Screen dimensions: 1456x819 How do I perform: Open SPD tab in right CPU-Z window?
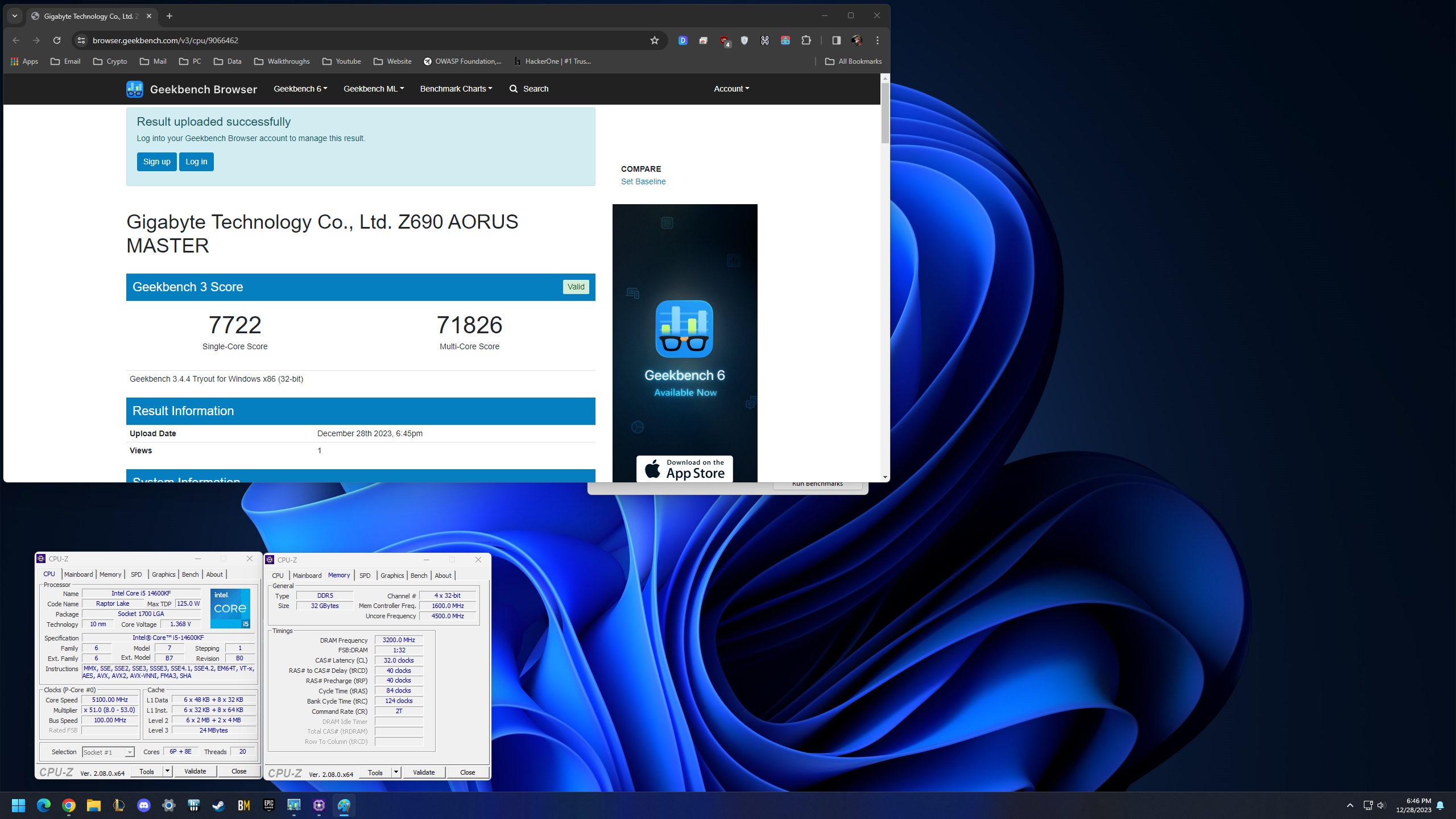pos(365,576)
